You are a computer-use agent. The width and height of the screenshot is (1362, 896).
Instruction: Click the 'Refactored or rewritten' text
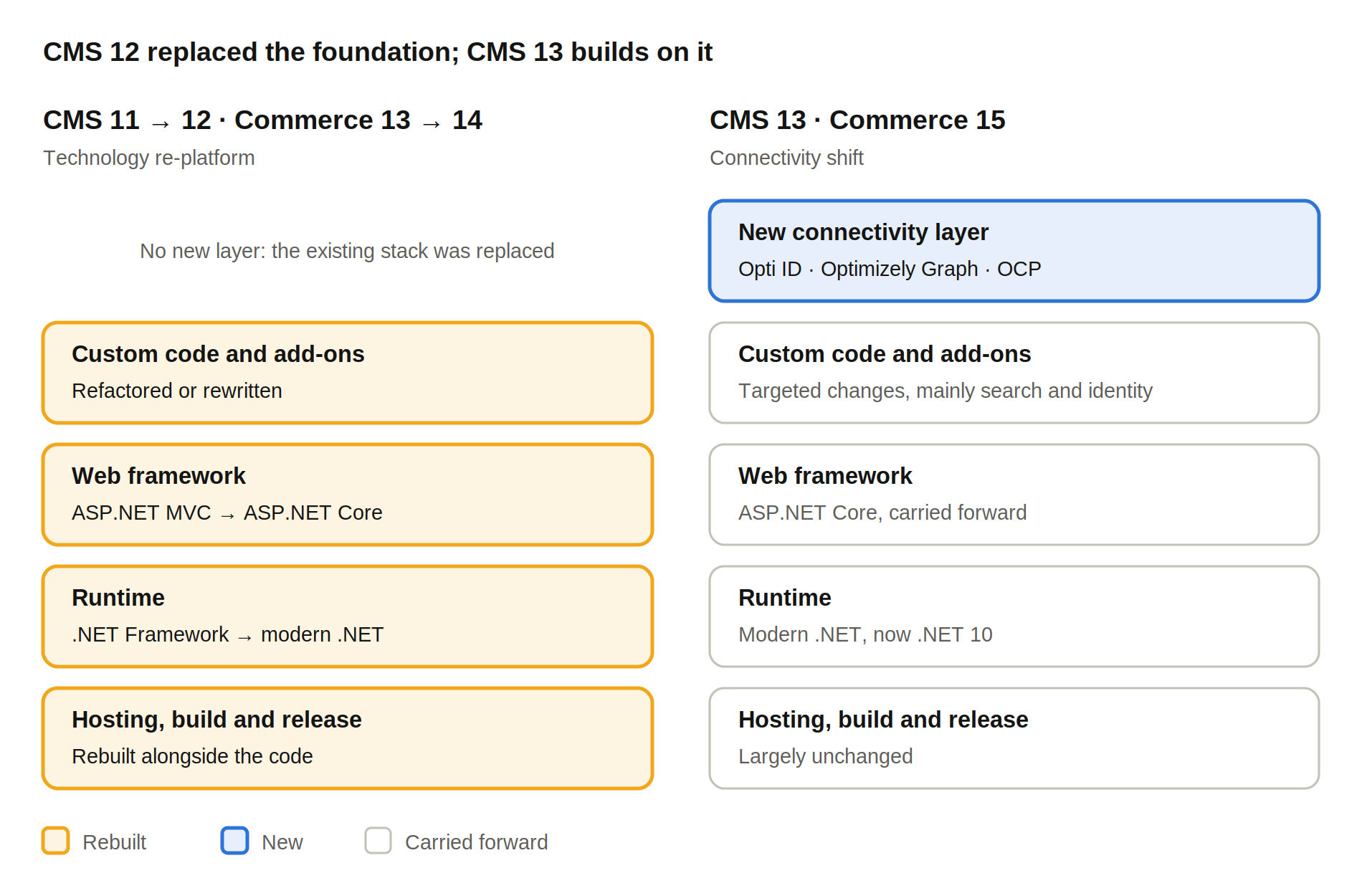click(x=177, y=391)
